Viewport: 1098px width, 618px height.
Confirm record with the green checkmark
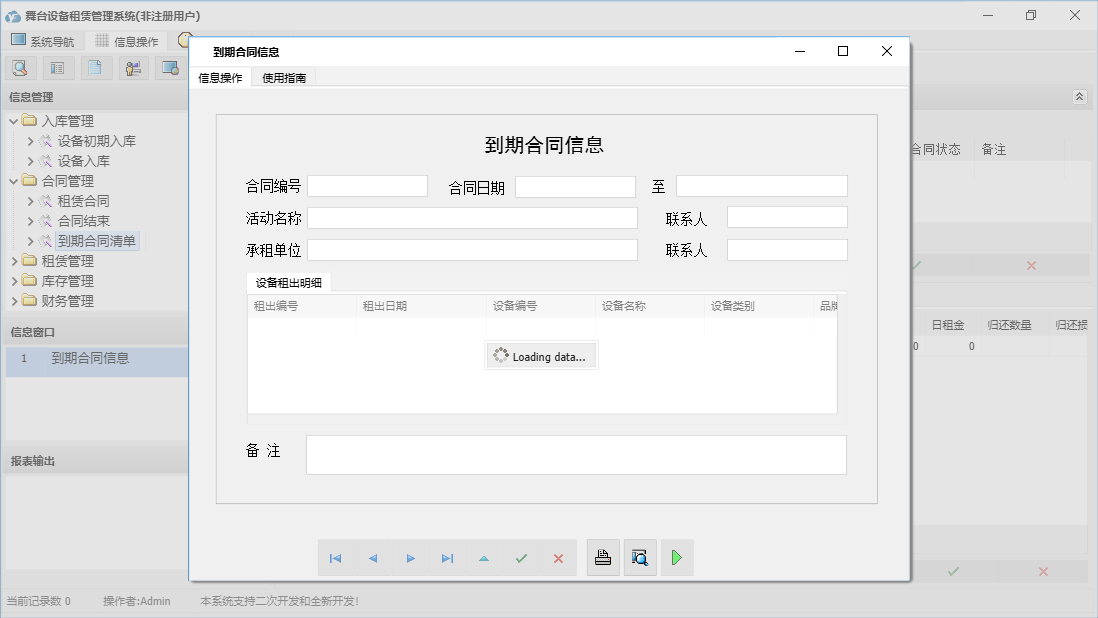[521, 558]
